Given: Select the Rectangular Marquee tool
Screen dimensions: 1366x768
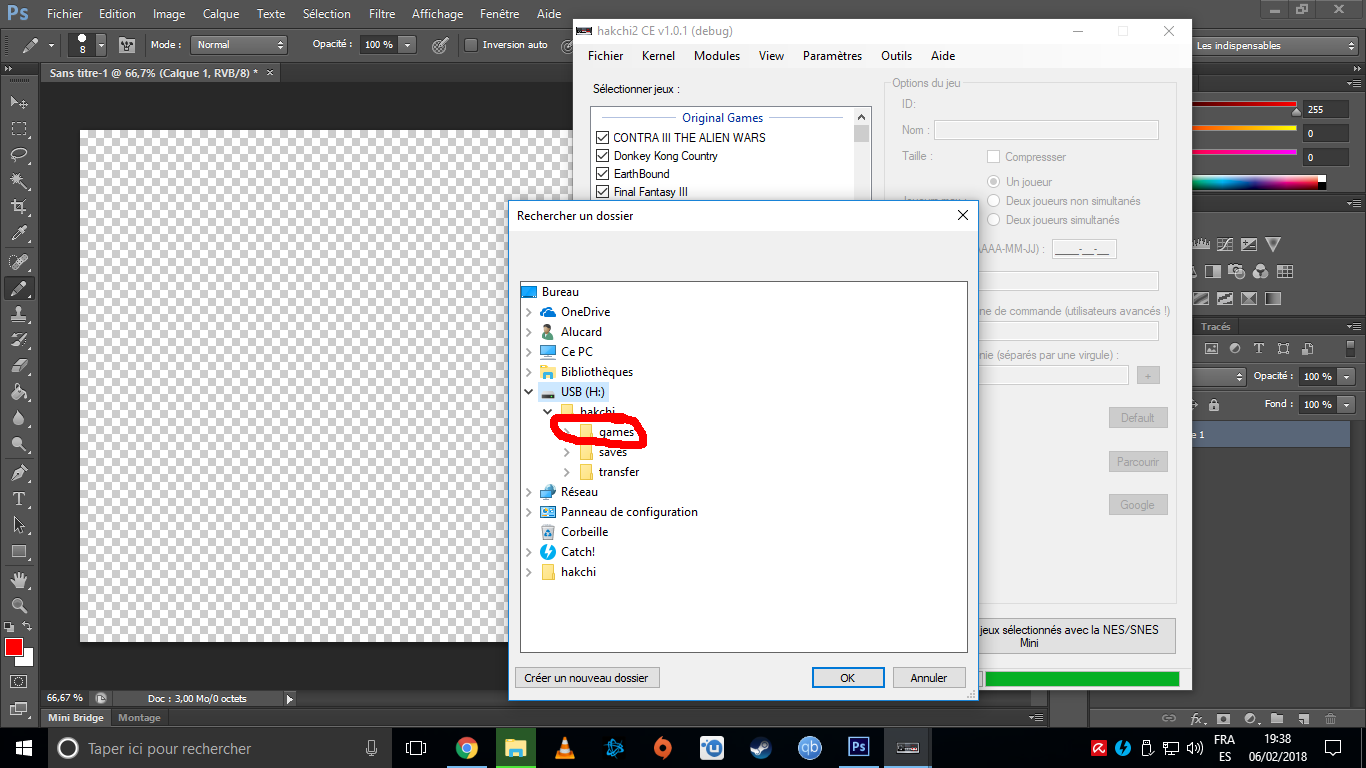Looking at the screenshot, I should tap(19, 128).
